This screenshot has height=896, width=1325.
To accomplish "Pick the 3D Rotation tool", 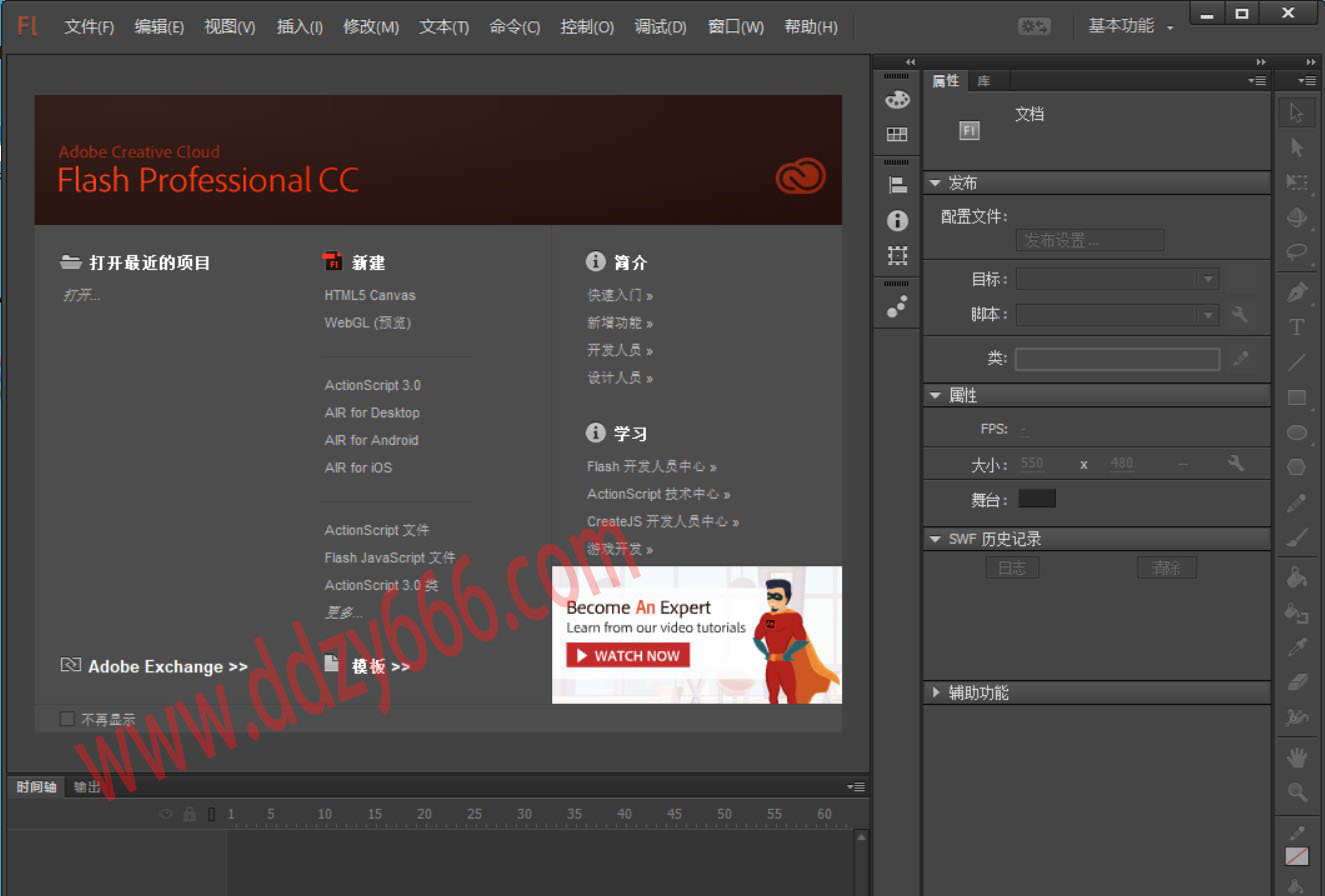I will [x=1297, y=217].
